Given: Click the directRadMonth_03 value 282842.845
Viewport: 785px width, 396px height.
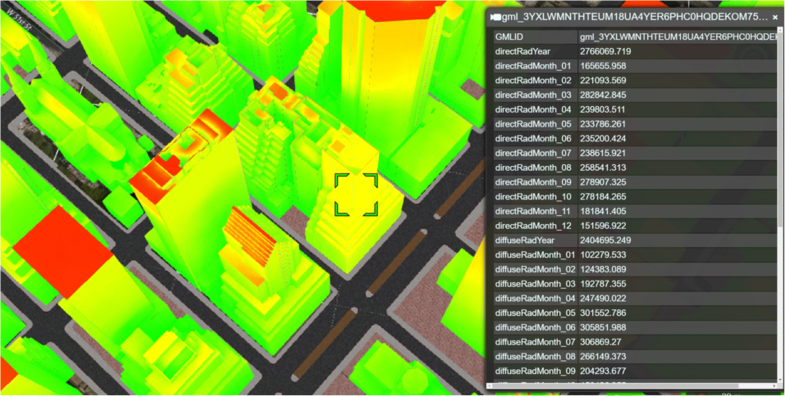Looking at the screenshot, I should (603, 95).
